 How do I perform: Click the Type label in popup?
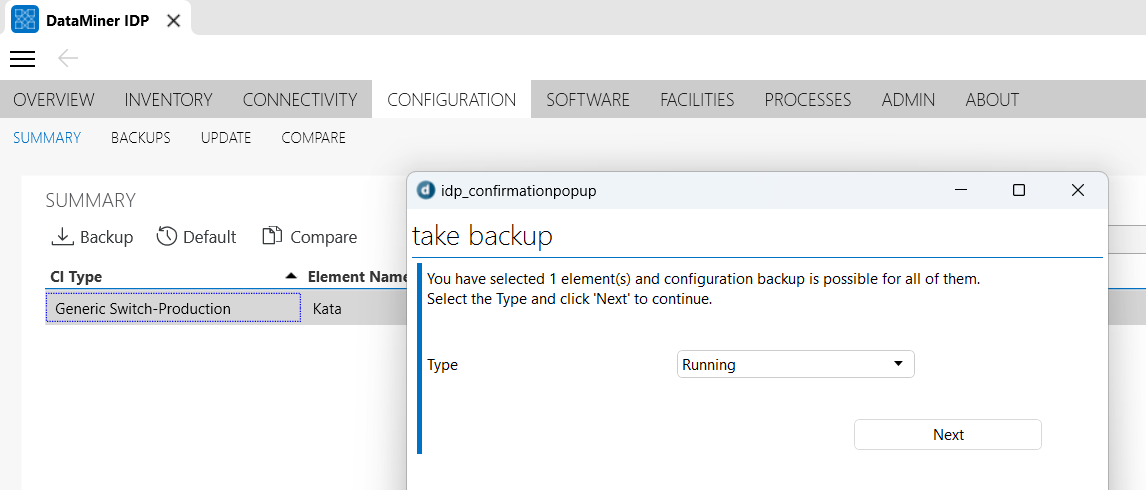pyautogui.click(x=442, y=364)
